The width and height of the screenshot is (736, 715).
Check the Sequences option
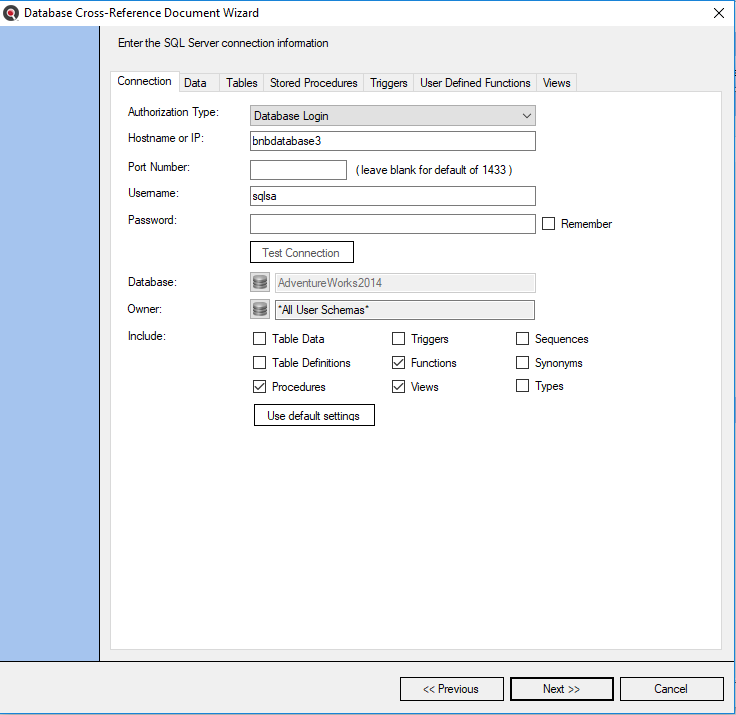coord(522,339)
